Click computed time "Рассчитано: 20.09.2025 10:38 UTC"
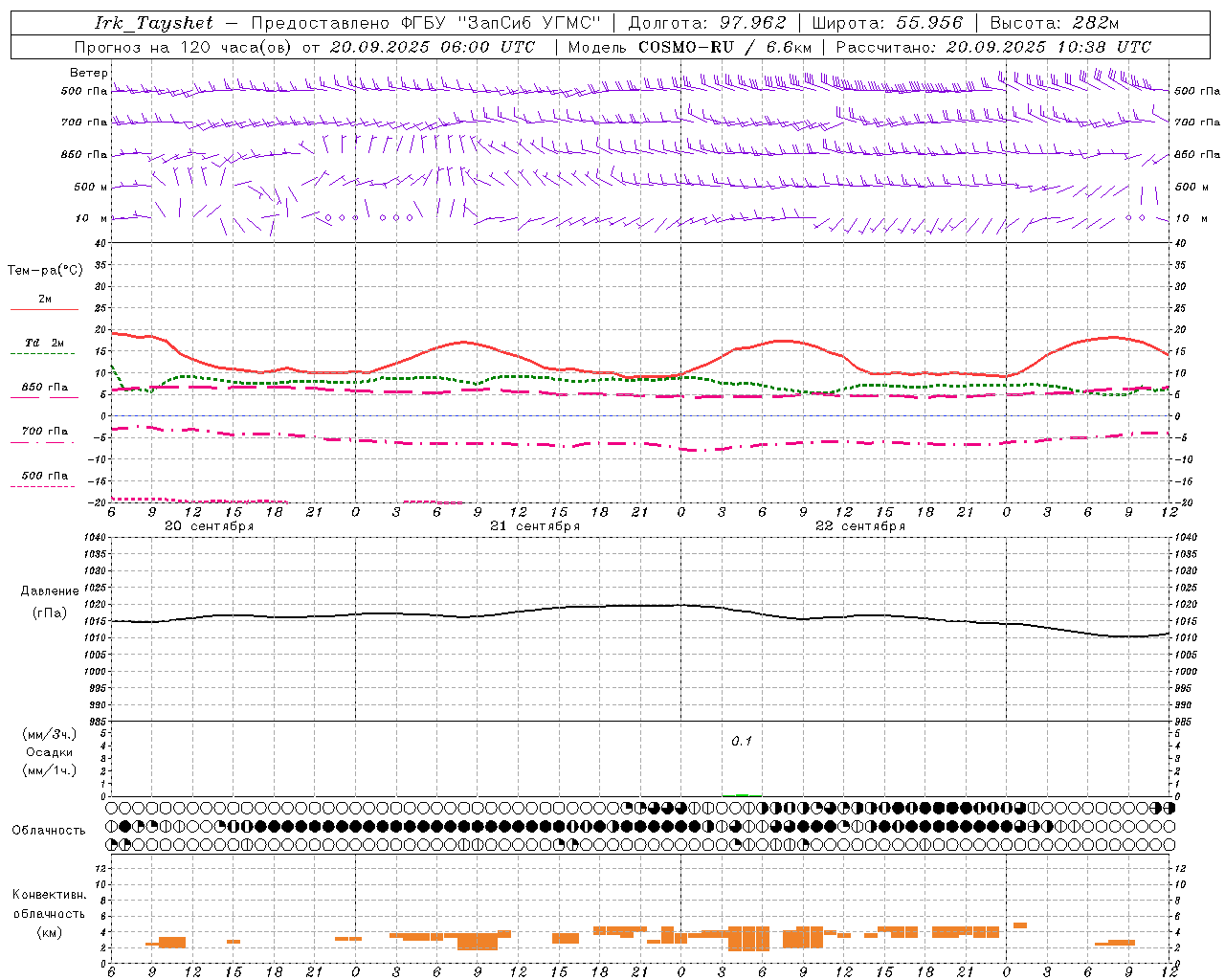 (x=993, y=47)
